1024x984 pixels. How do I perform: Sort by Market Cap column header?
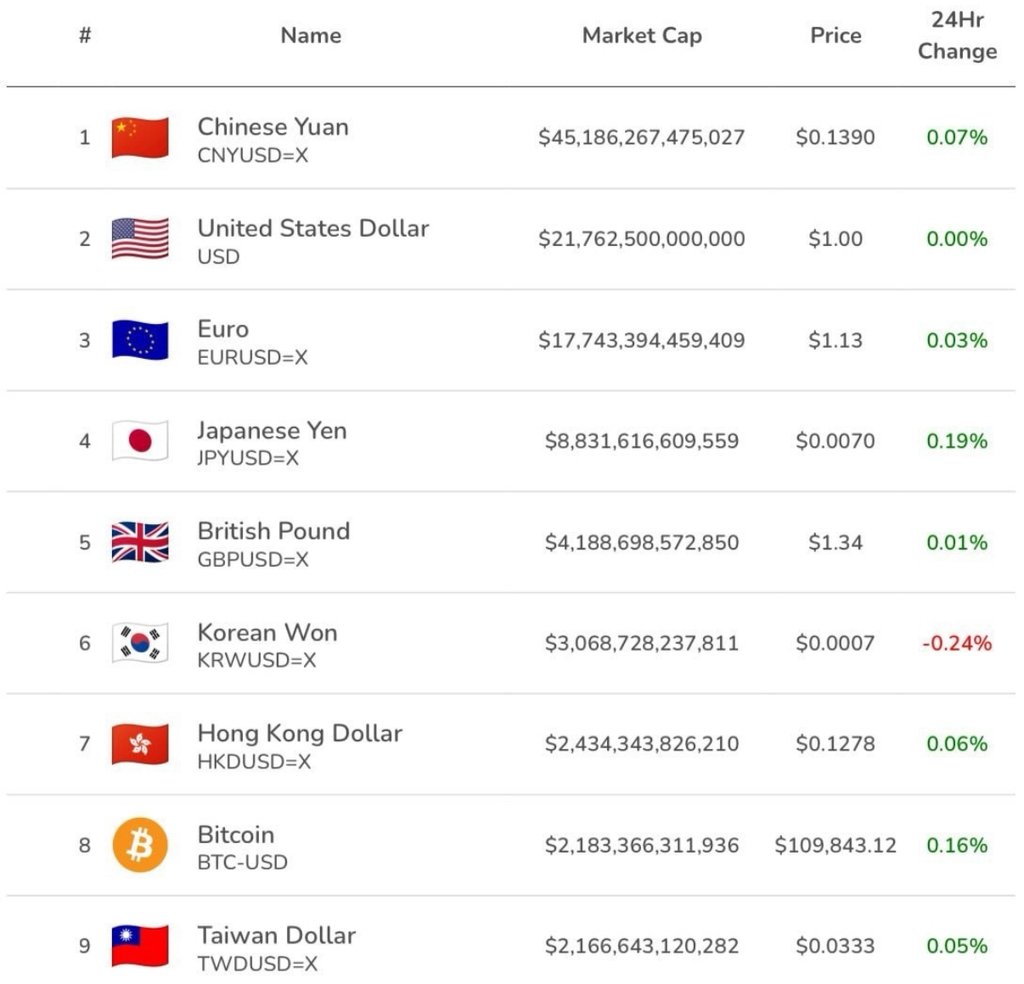coord(642,35)
